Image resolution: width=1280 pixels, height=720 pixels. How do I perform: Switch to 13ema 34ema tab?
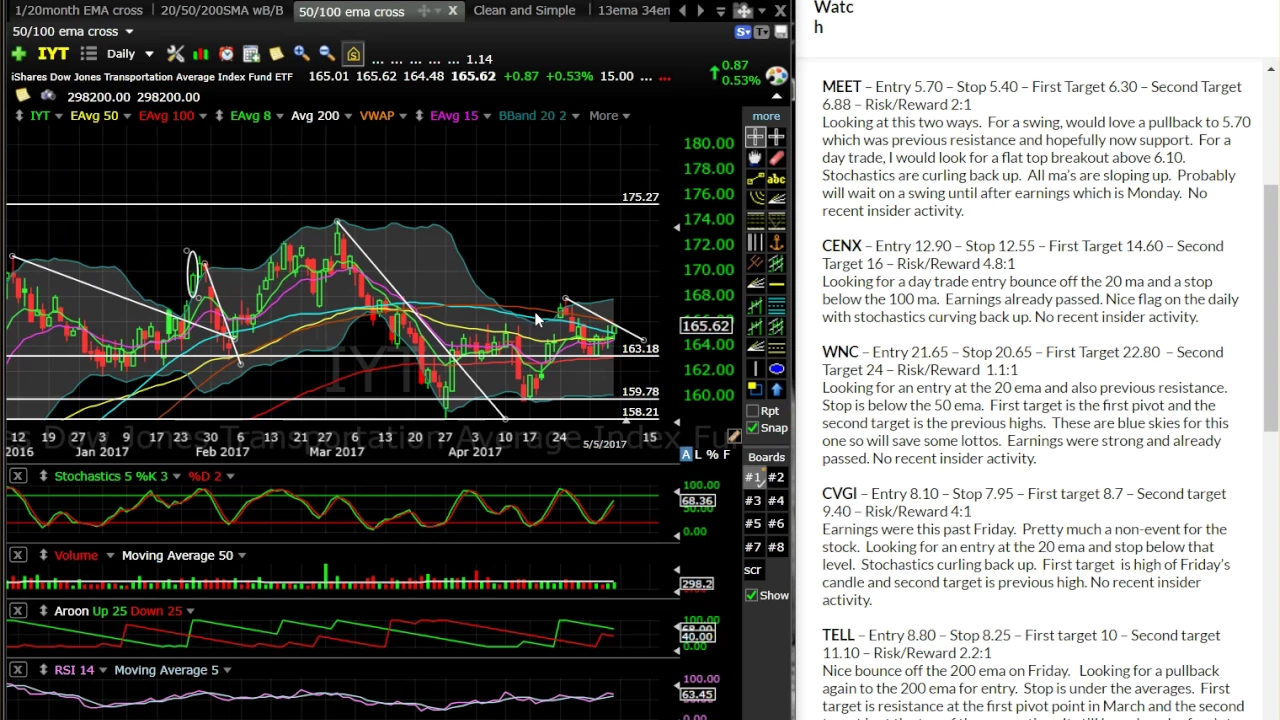633,10
